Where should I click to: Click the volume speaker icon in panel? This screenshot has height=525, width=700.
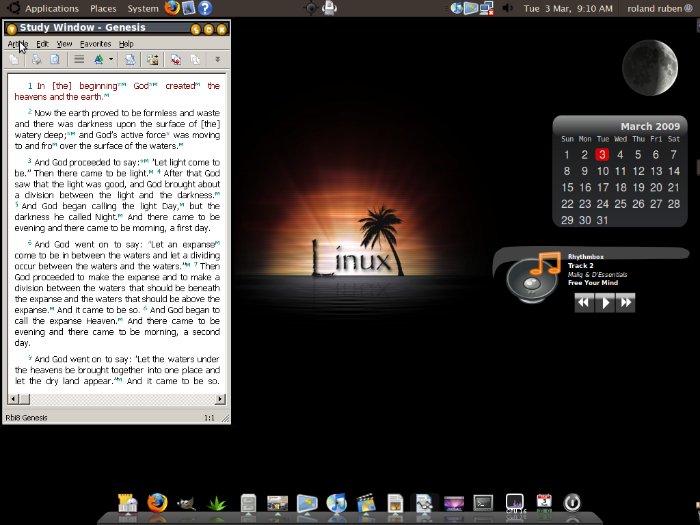tap(508, 8)
